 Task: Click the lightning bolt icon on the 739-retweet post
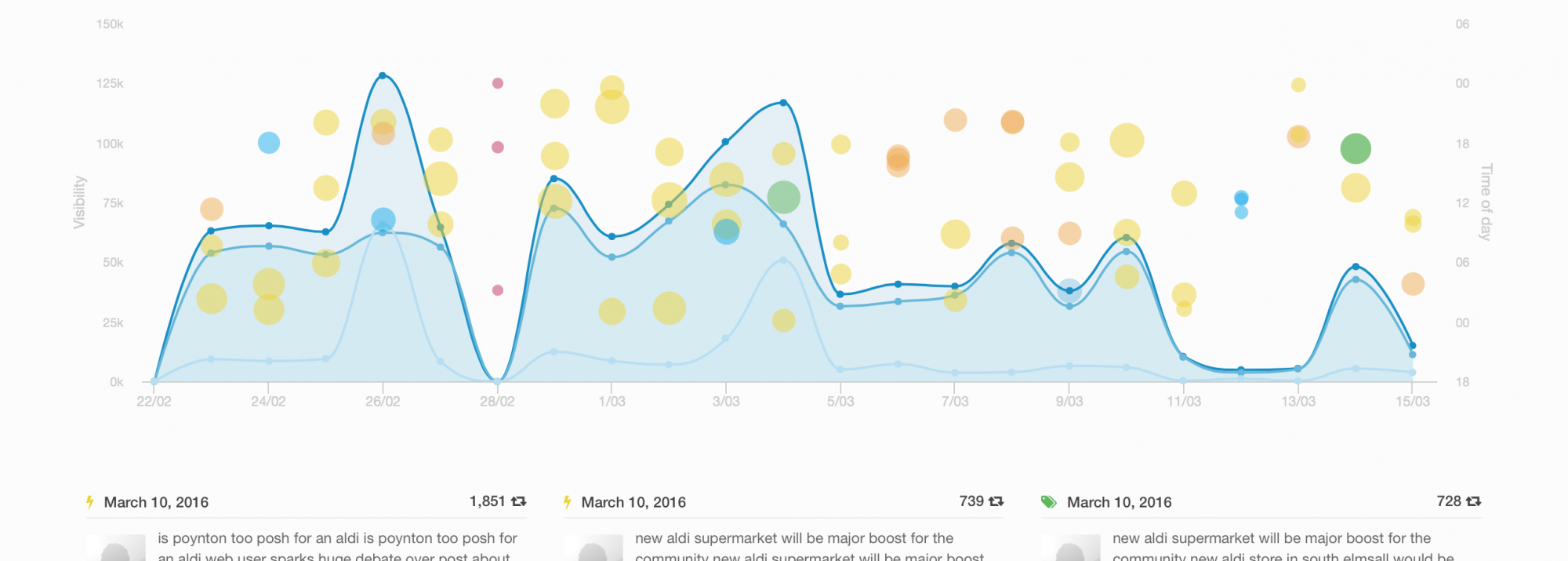[567, 502]
